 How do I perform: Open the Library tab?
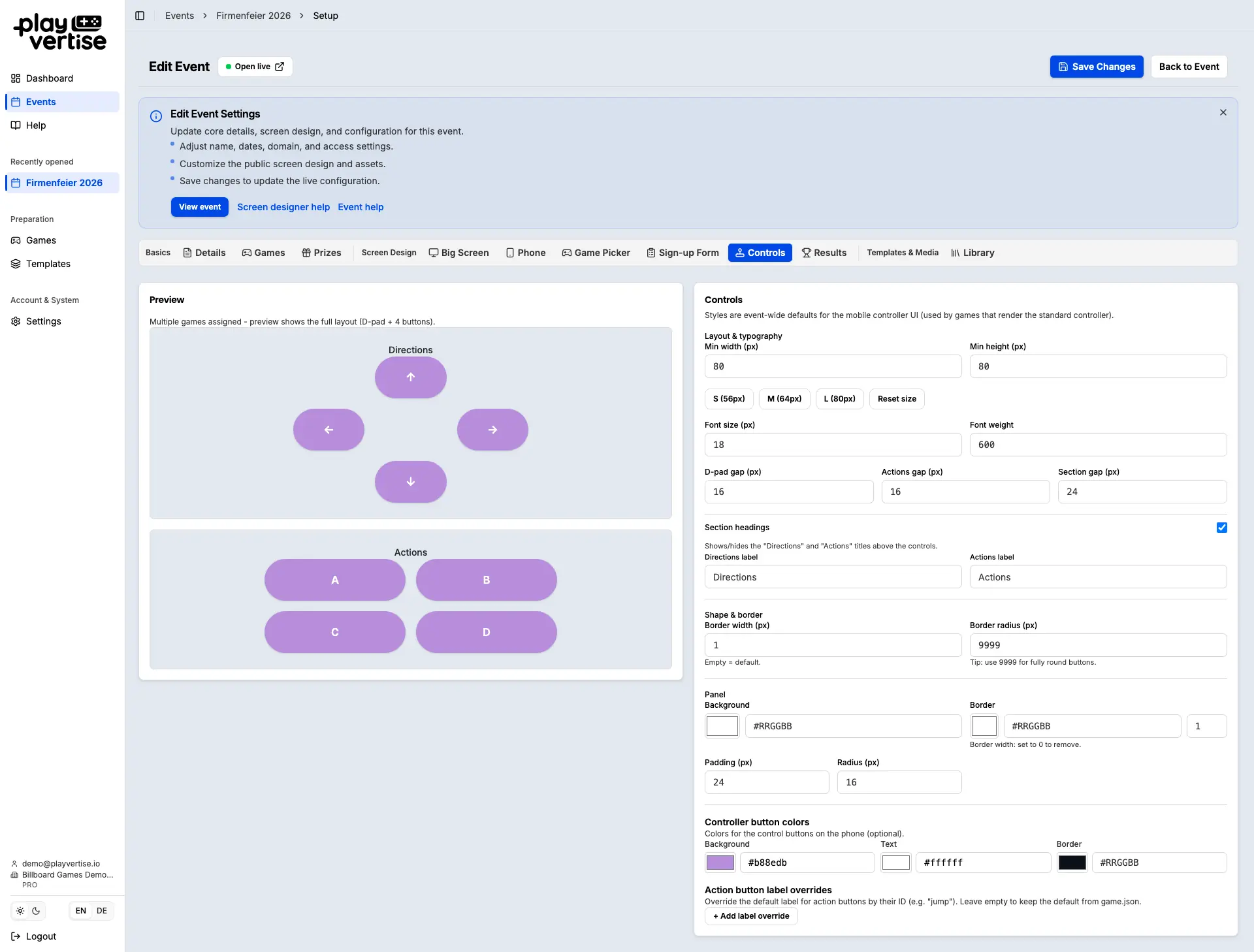(973, 253)
